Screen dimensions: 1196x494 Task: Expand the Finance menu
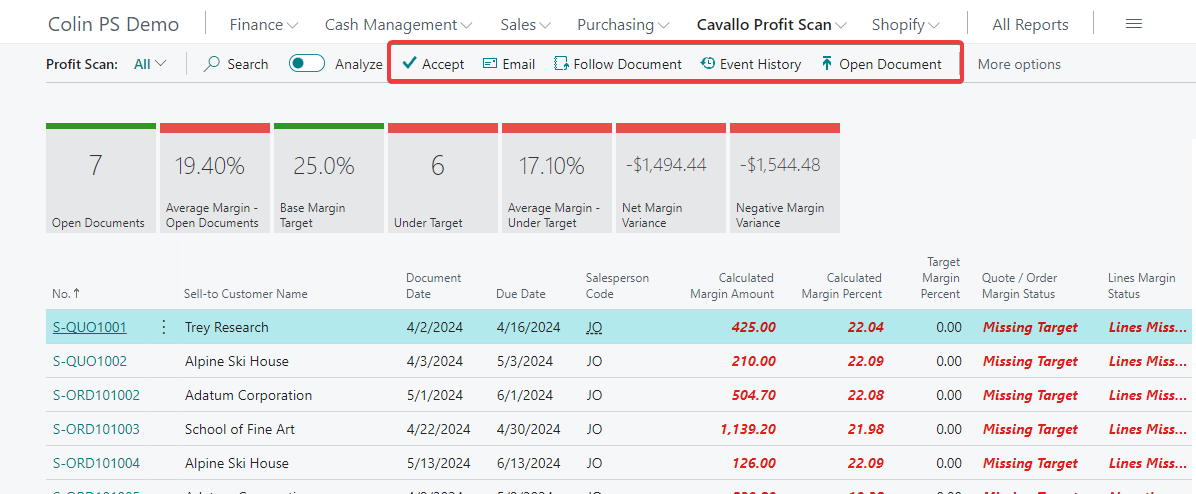263,24
